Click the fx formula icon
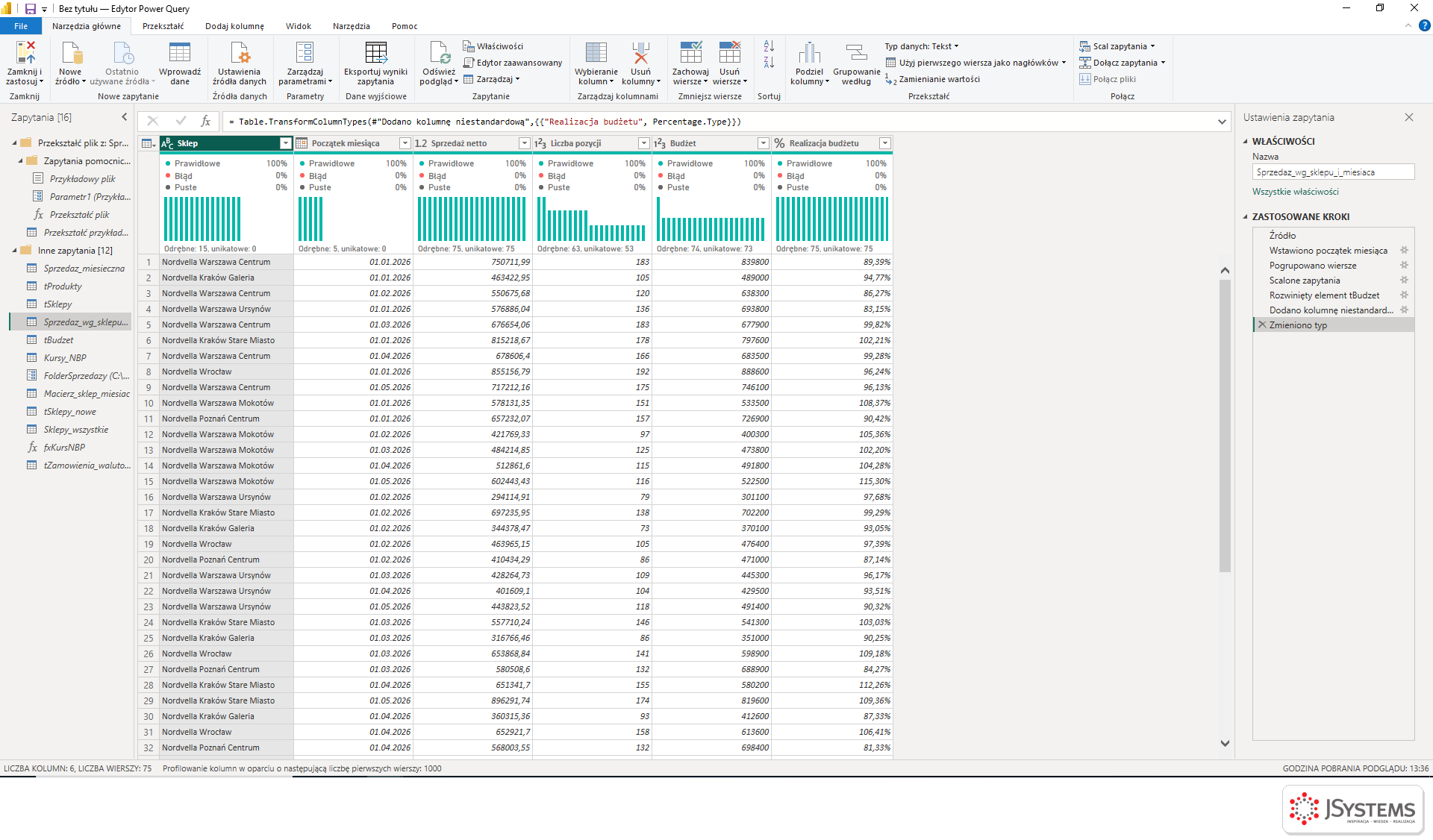The image size is (1433, 840). pos(206,121)
